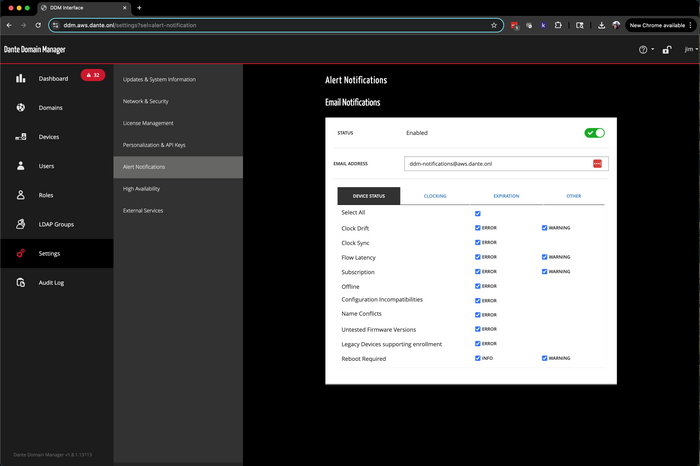Toggle Offline ERROR checkbox
Image resolution: width=700 pixels, height=466 pixels.
[x=478, y=286]
